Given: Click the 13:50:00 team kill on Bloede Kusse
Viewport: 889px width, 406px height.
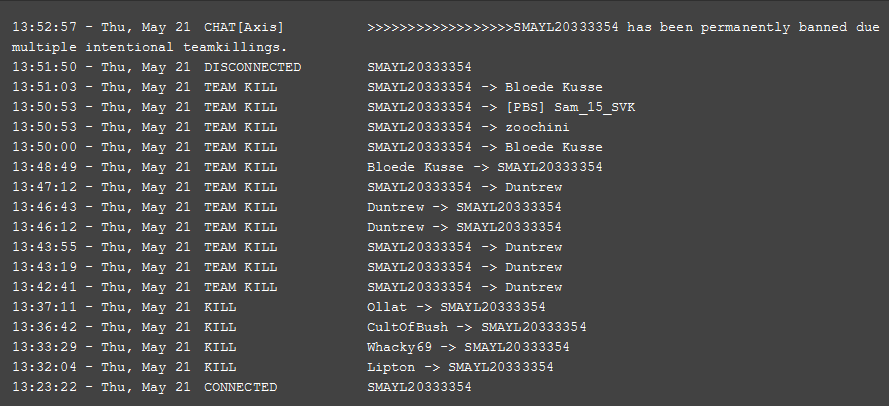Looking at the screenshot, I should [307, 147].
